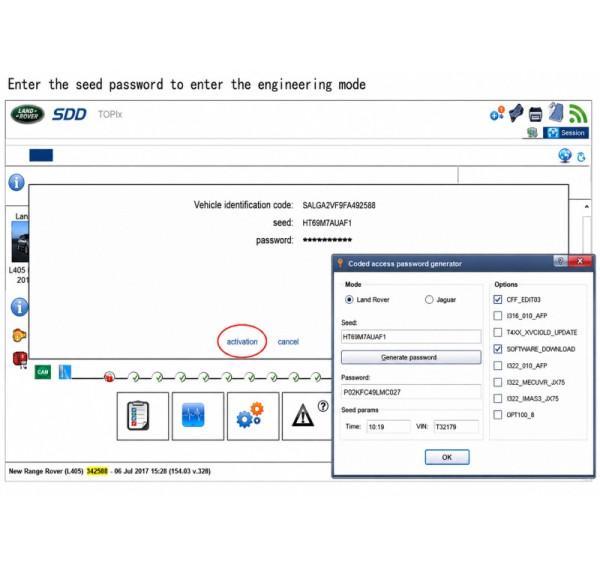Click the activation link
Image resolution: width=600 pixels, height=570 pixels.
pyautogui.click(x=242, y=342)
